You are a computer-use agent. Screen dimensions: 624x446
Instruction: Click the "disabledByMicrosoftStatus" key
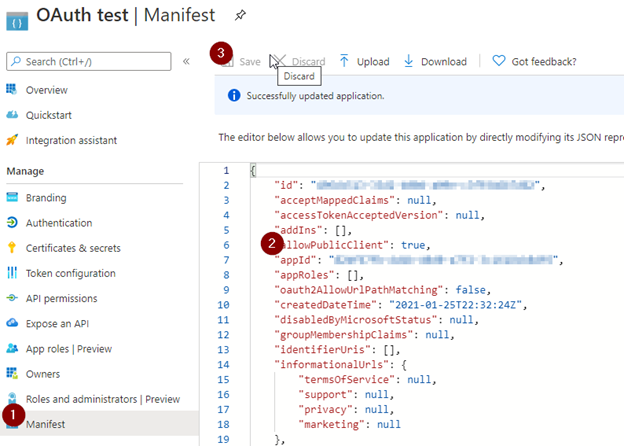coord(356,320)
